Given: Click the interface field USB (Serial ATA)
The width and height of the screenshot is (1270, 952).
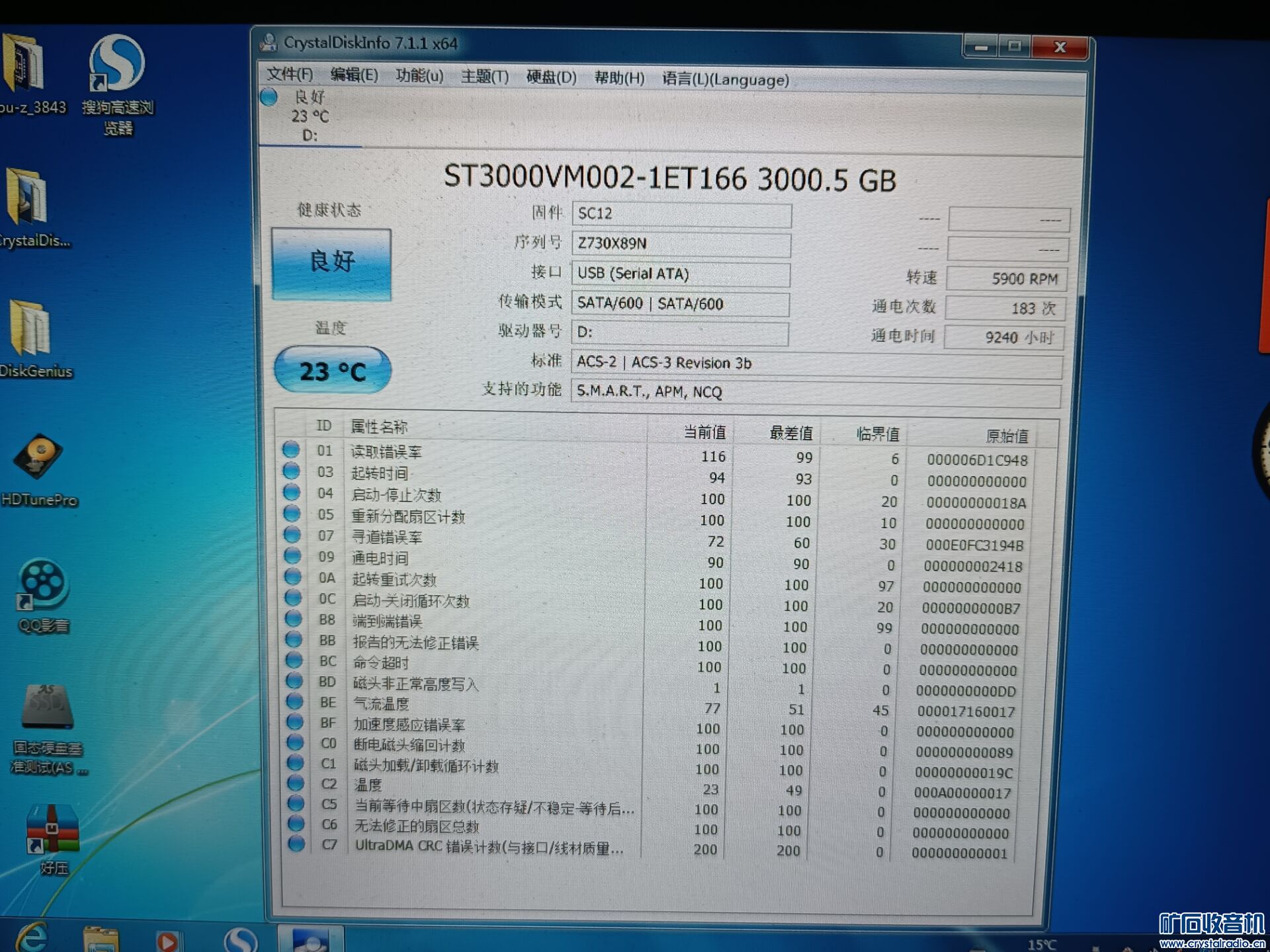Looking at the screenshot, I should click(680, 274).
